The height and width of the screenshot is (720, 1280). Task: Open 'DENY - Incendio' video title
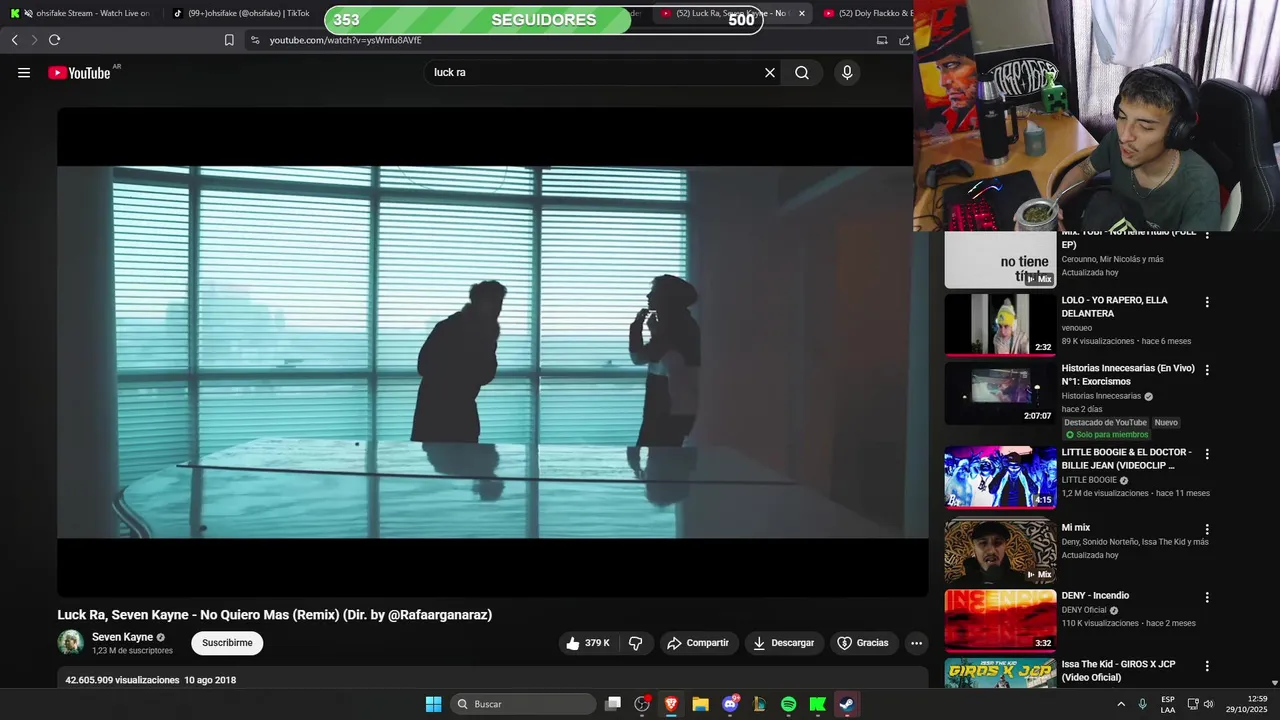(1095, 596)
